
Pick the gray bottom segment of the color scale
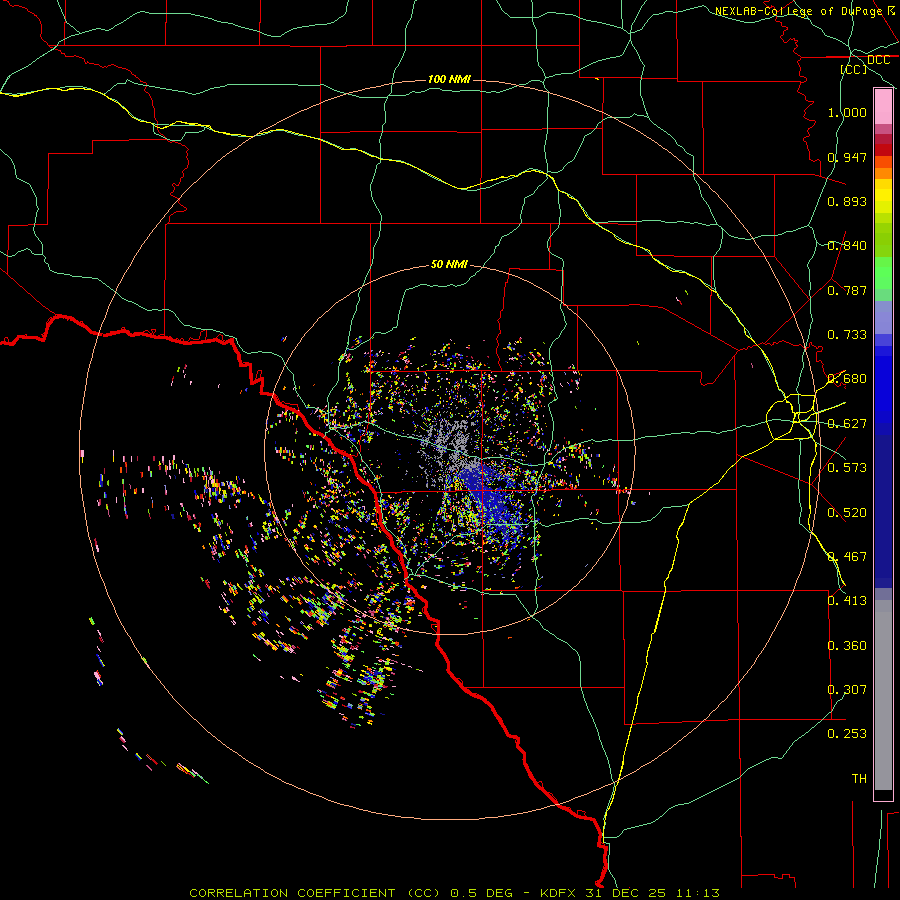883,695
